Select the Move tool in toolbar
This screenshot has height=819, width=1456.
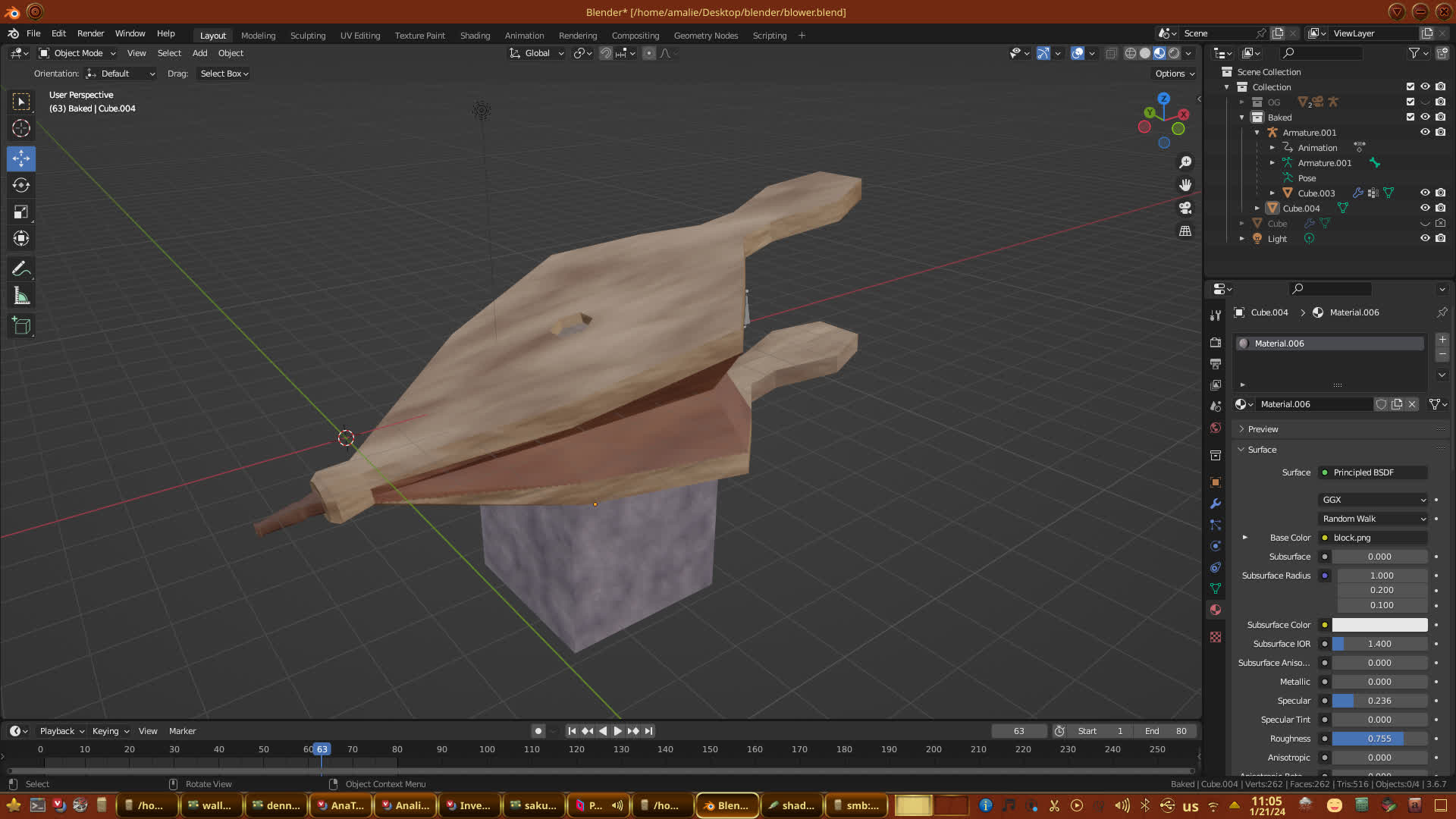click(21, 158)
